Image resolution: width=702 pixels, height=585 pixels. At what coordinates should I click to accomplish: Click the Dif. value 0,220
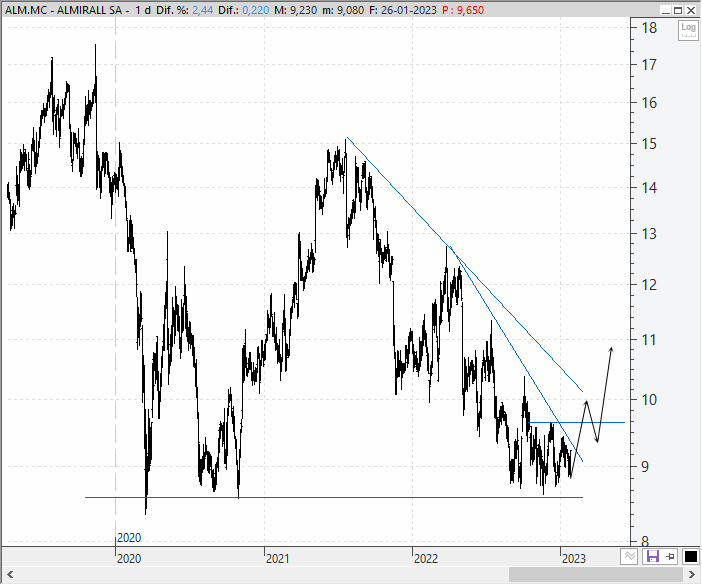click(x=256, y=10)
